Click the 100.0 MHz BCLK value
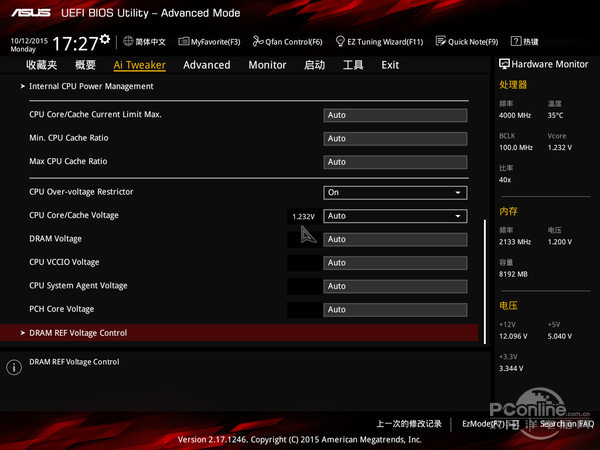Viewport: 600px width, 450px height. (516, 147)
